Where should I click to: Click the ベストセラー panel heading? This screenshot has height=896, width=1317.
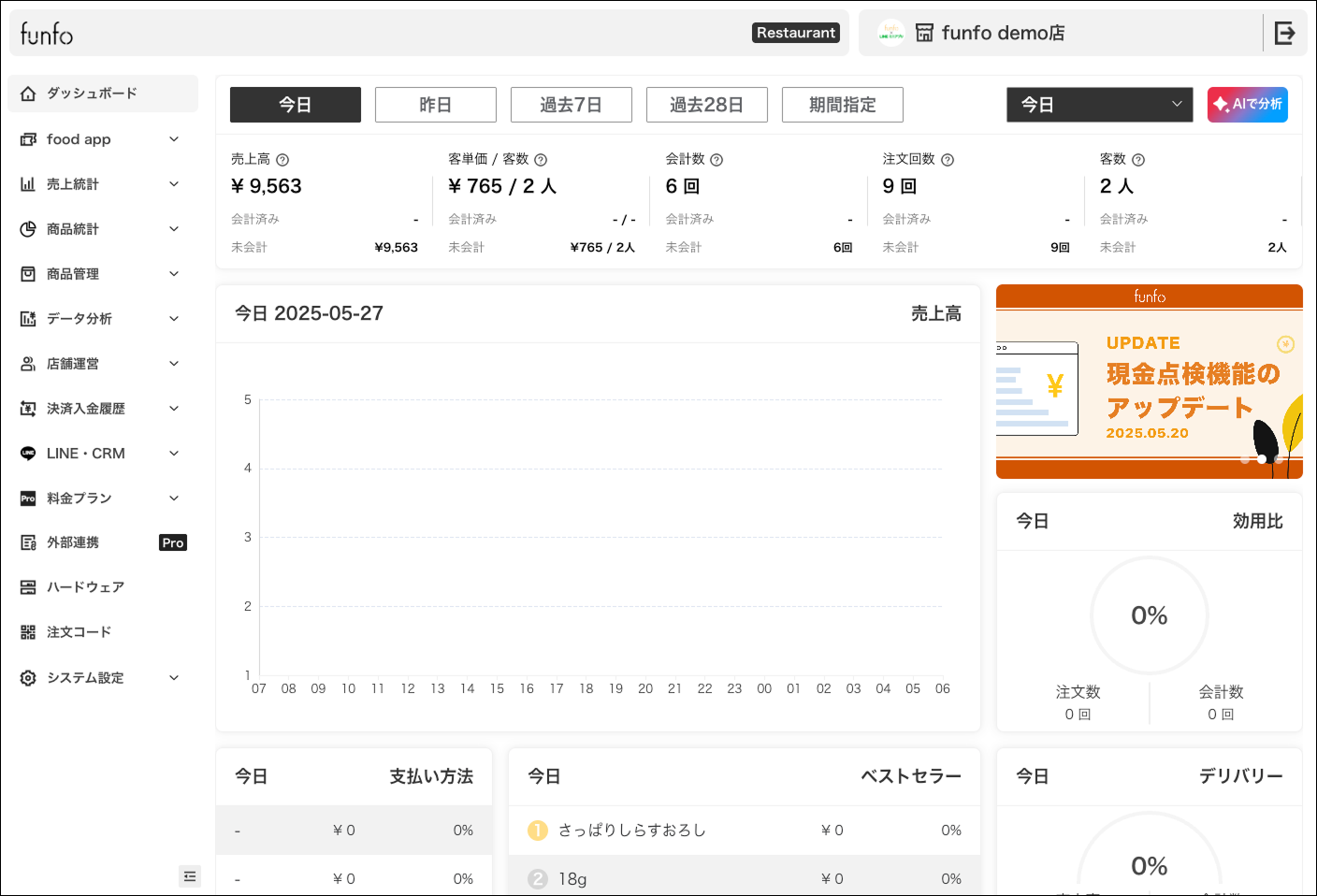coord(911,776)
